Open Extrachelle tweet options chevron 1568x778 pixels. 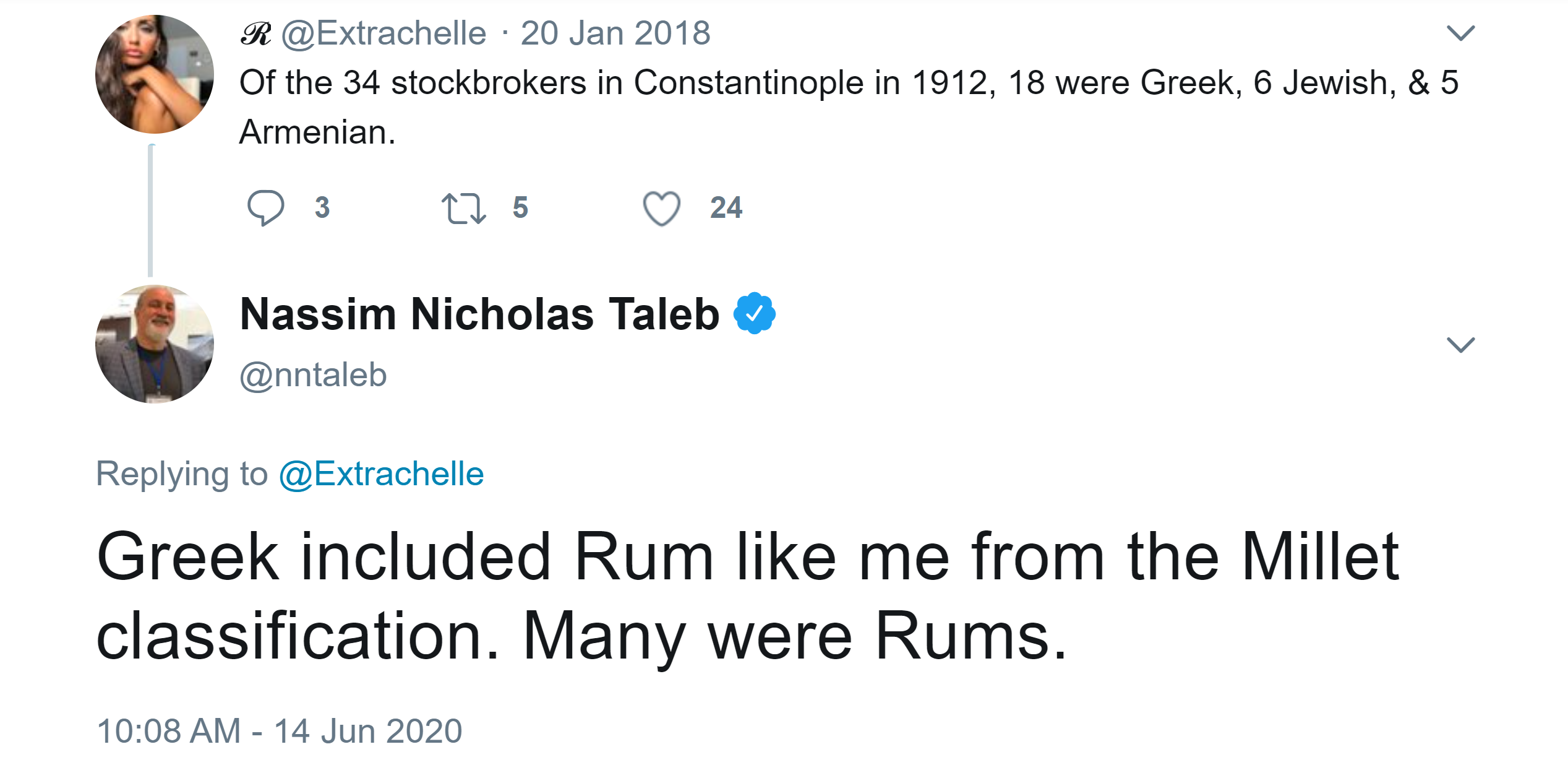[x=1460, y=33]
